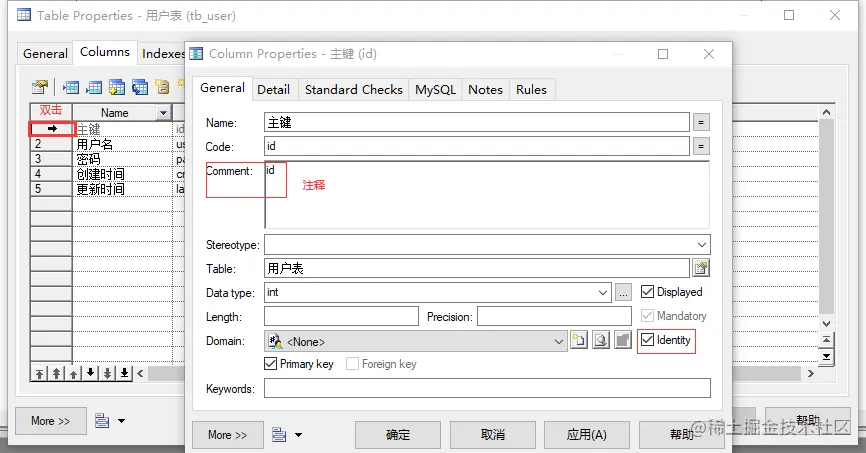Click the Insert a Row toolbar icon
866x453 pixels.
[x=71, y=87]
